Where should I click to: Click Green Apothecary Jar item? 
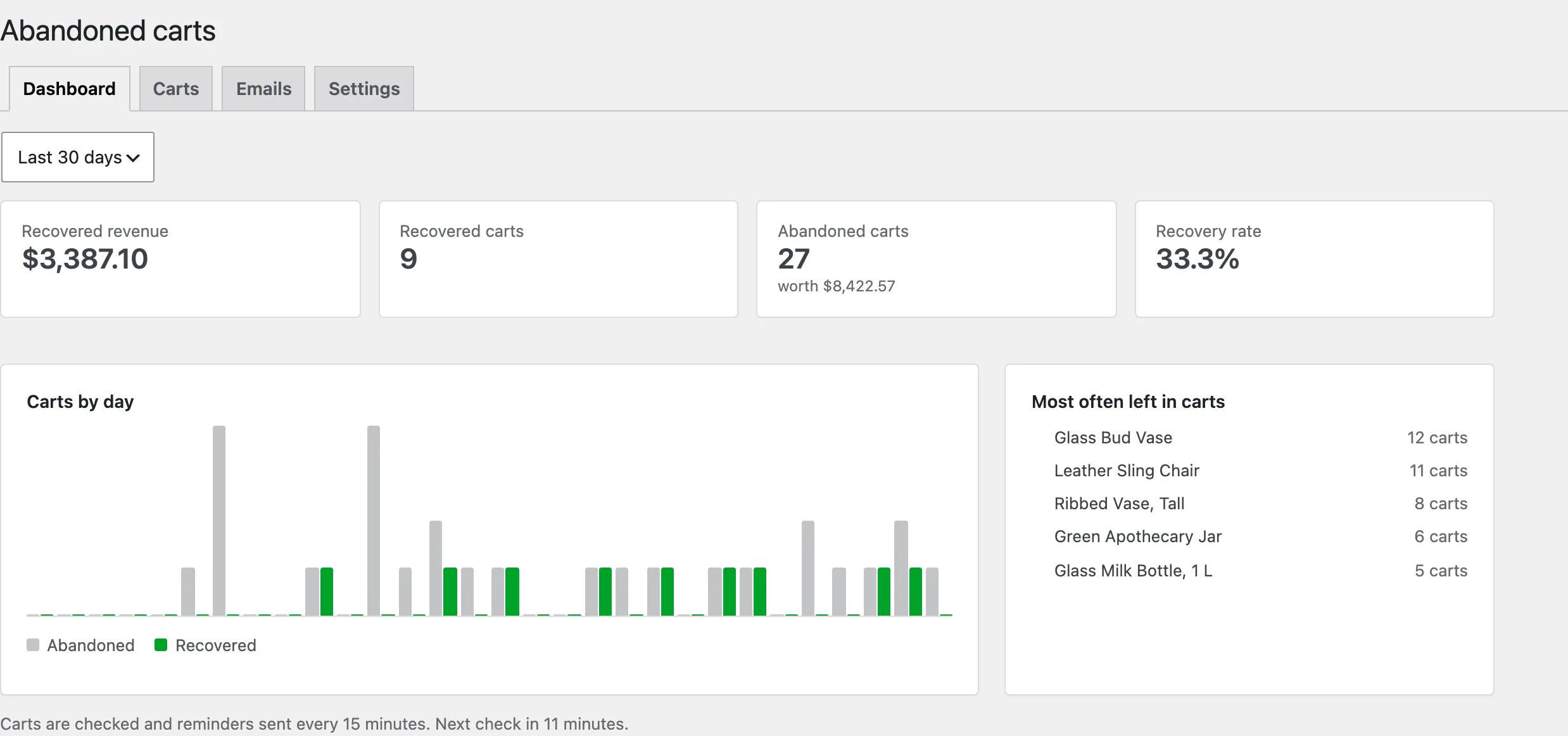(1138, 536)
